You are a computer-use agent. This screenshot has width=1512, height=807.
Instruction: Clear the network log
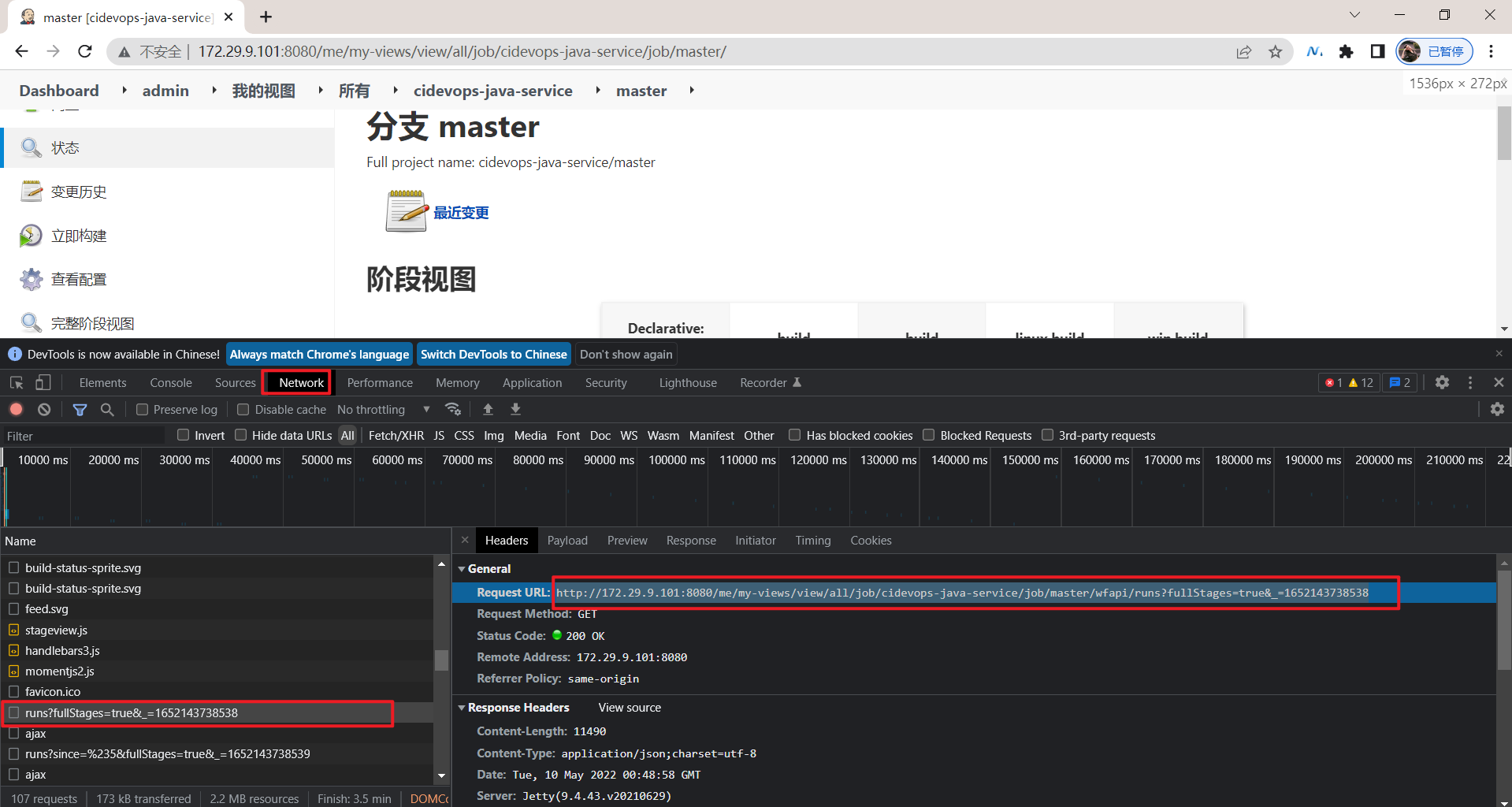coord(44,409)
